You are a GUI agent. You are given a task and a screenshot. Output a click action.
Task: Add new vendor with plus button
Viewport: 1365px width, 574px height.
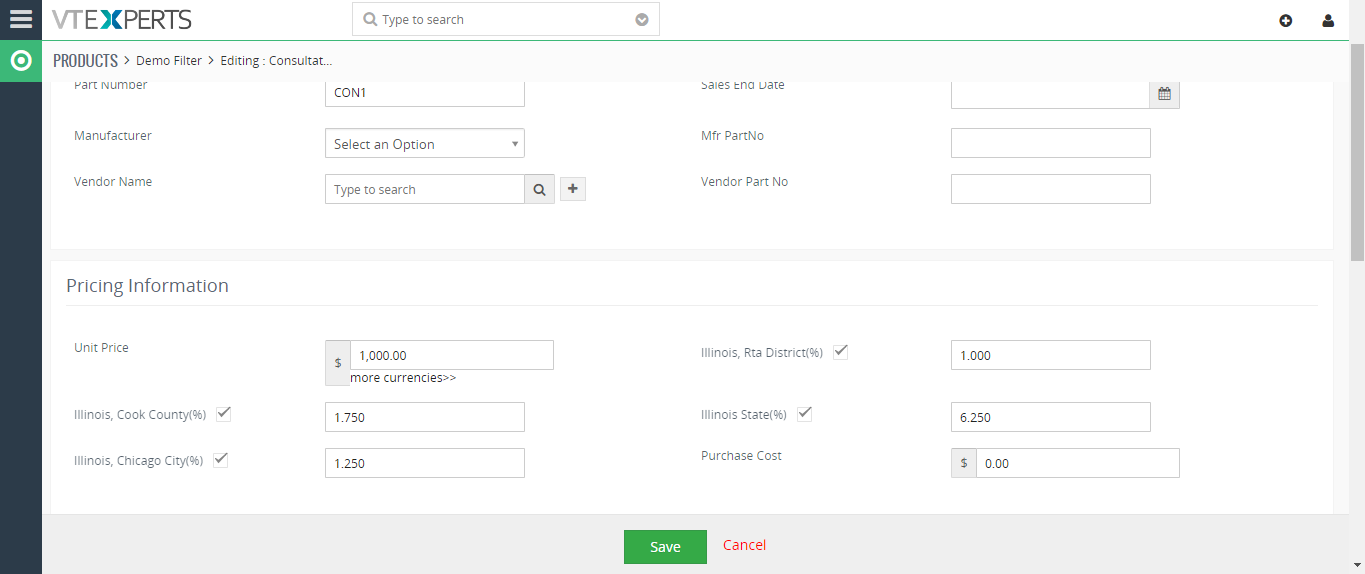click(572, 188)
